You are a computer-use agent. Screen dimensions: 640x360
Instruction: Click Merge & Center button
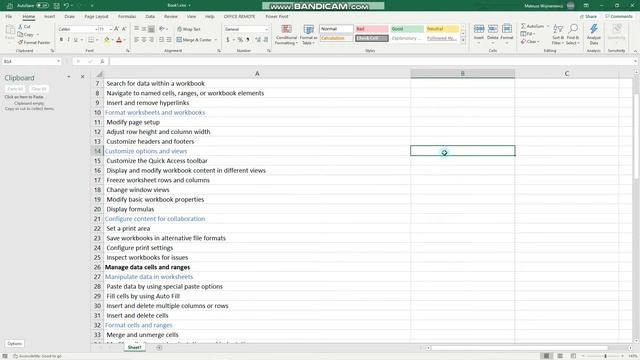pos(194,40)
